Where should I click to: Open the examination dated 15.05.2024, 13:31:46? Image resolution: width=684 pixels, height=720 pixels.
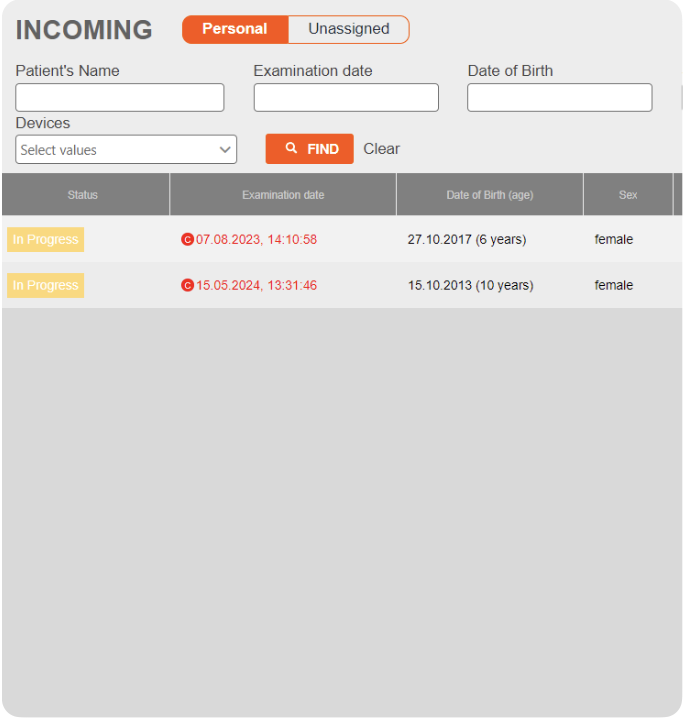256,286
